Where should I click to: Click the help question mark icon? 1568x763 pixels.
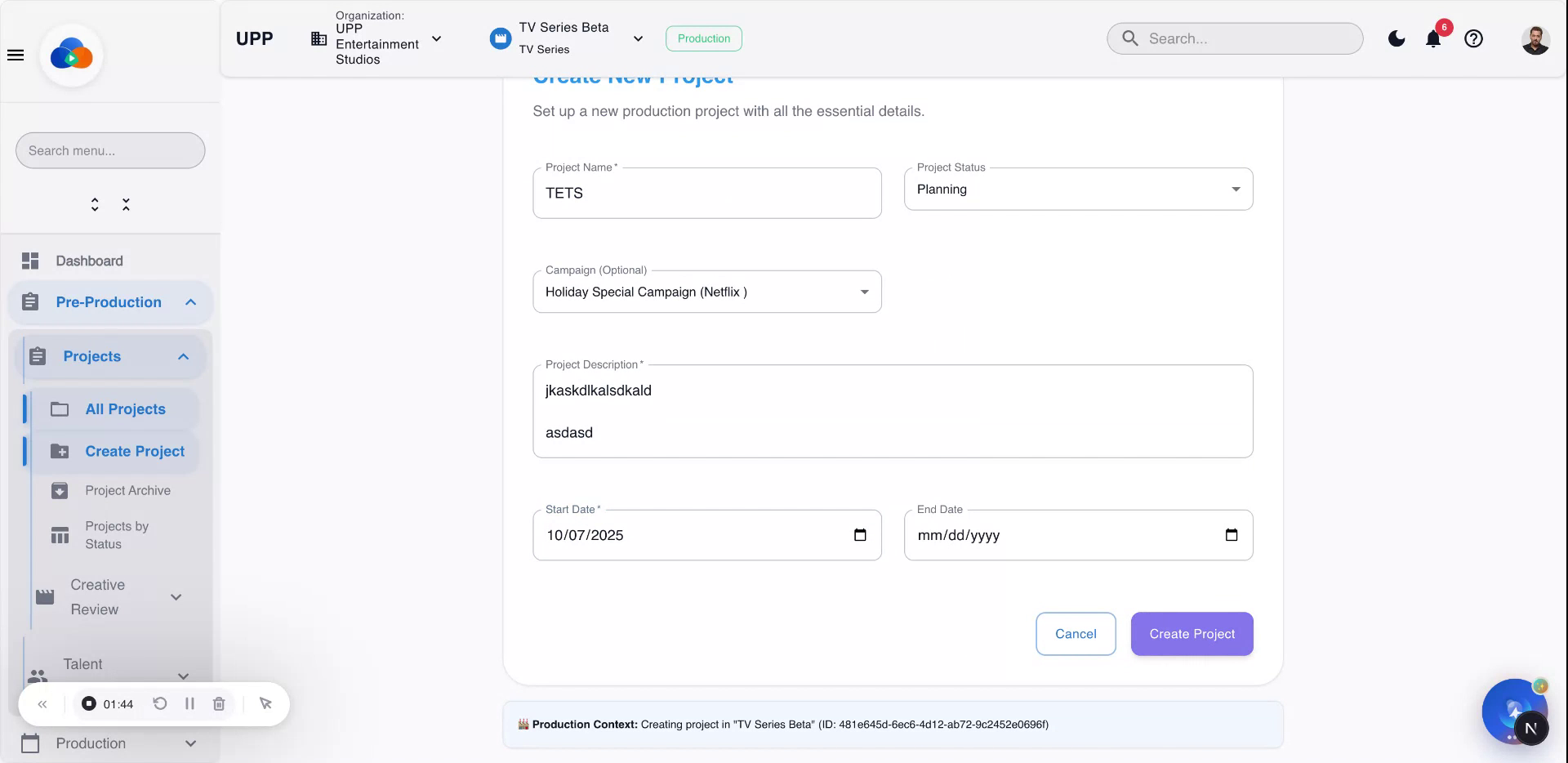(x=1473, y=38)
